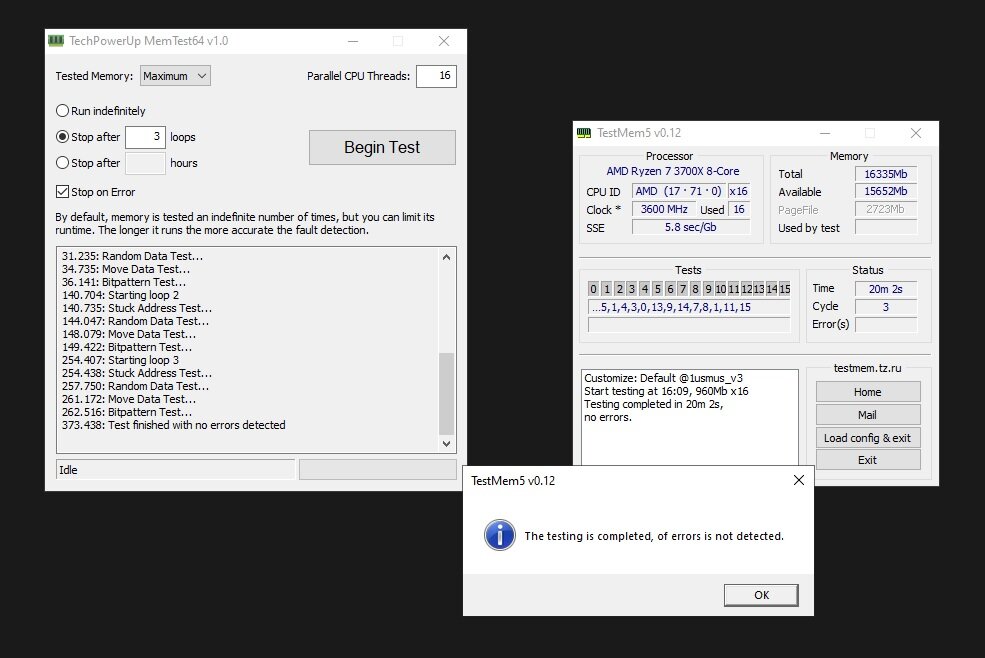Click the Available memory '15652Mb' value
Image resolution: width=985 pixels, height=658 pixels.
tap(885, 191)
